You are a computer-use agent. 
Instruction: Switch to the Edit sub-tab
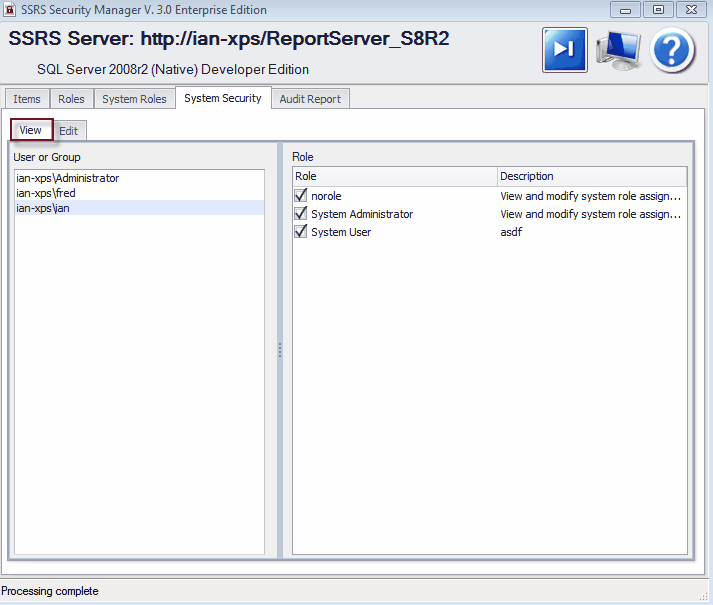point(69,131)
